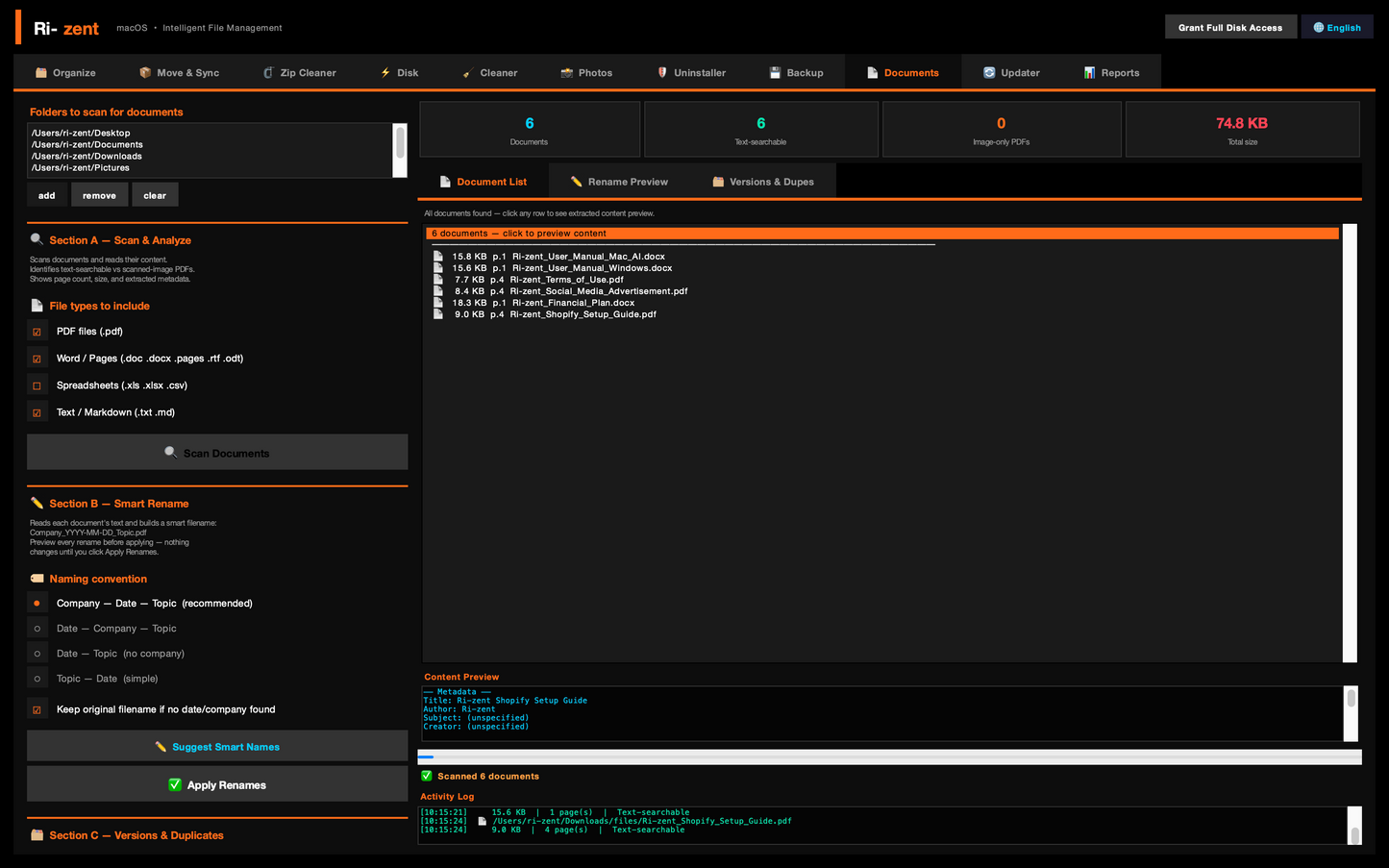The image size is (1389, 868).
Task: Open the Organize tab
Action: point(65,72)
